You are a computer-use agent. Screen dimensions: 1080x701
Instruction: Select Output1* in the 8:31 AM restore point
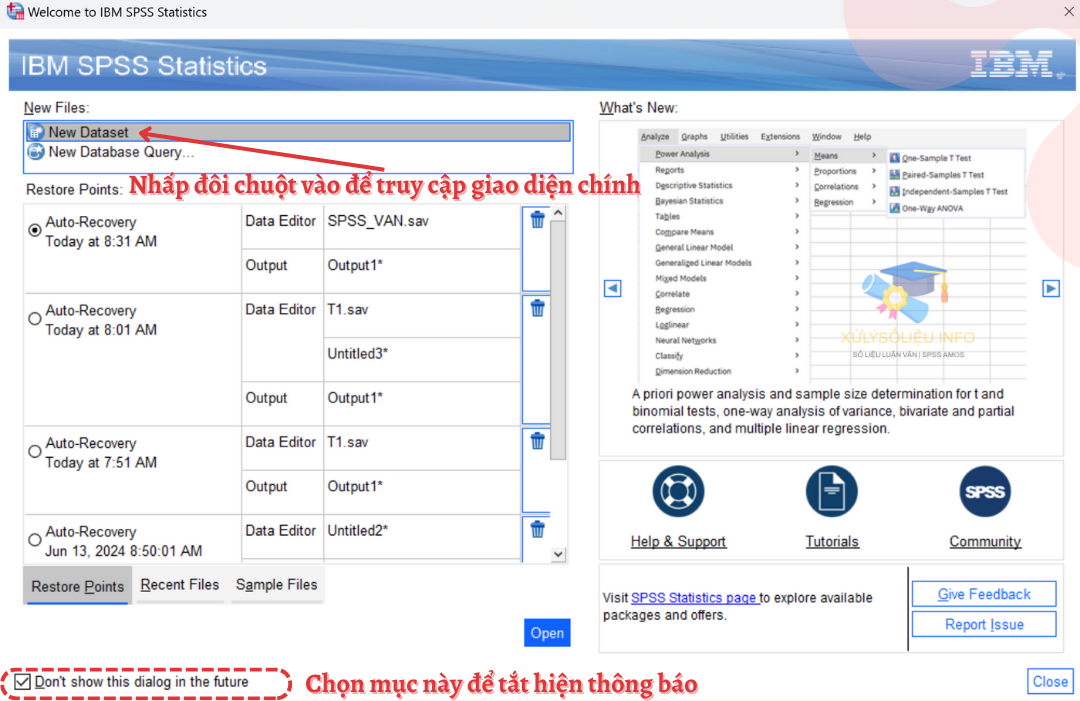pos(355,265)
